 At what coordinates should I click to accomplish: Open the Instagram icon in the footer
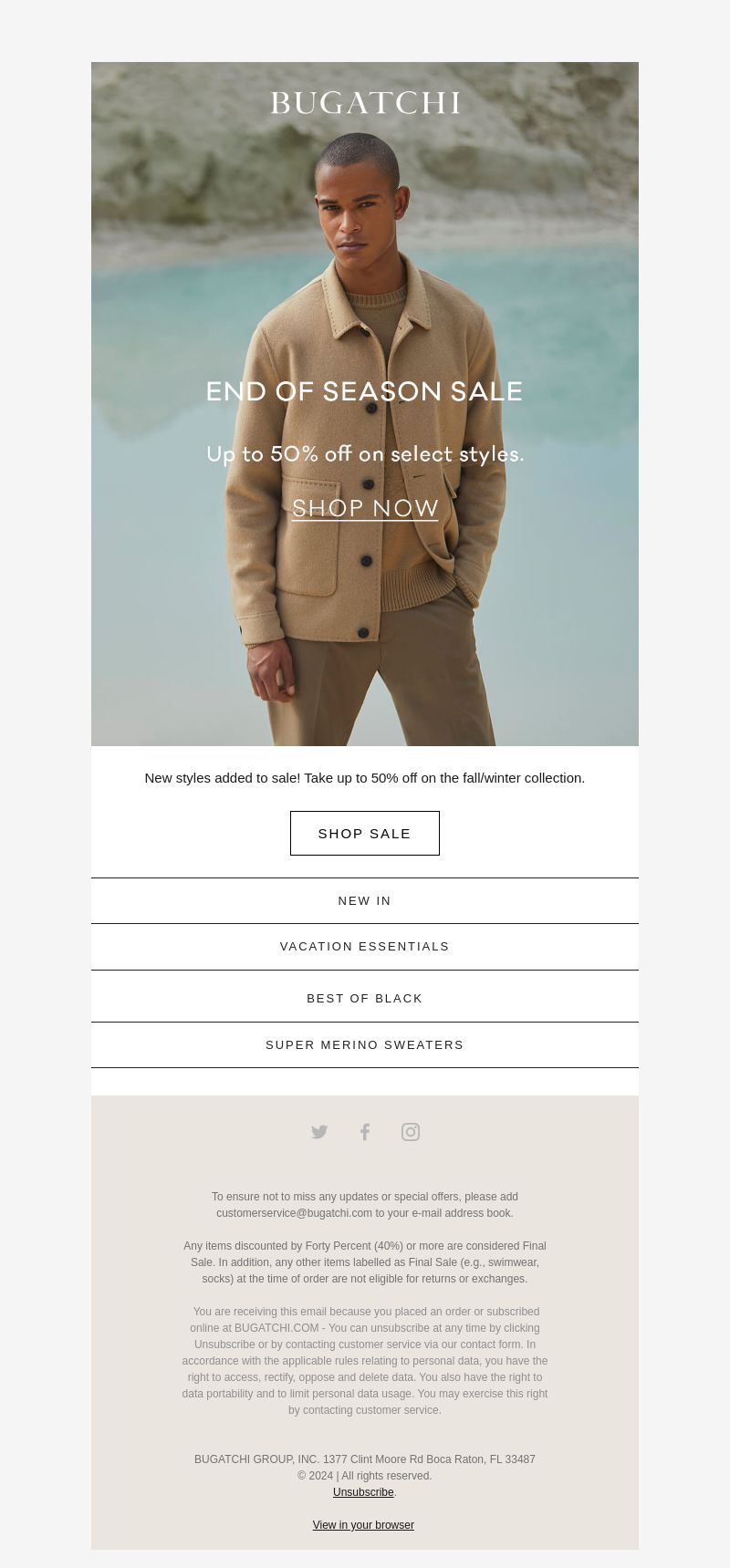coord(411,1132)
